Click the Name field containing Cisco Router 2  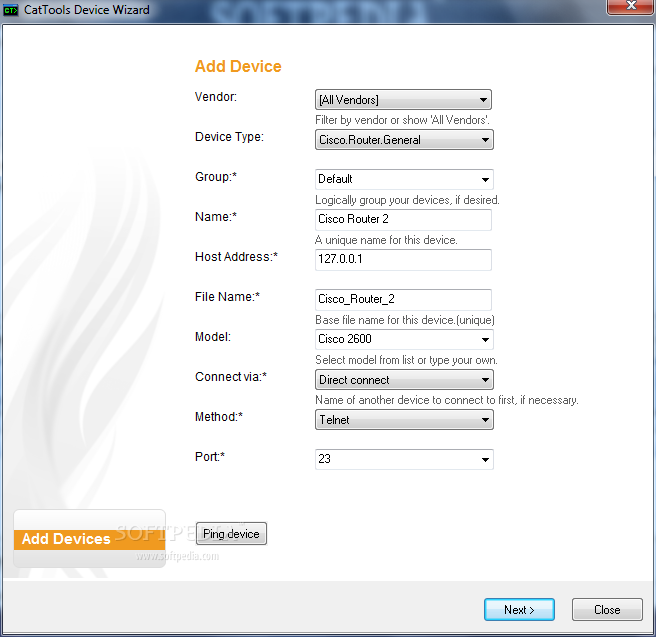coord(403,220)
